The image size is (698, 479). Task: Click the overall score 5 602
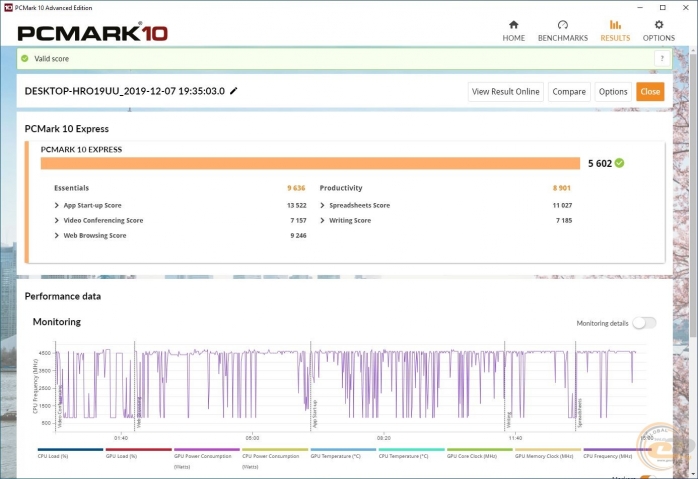pos(600,163)
